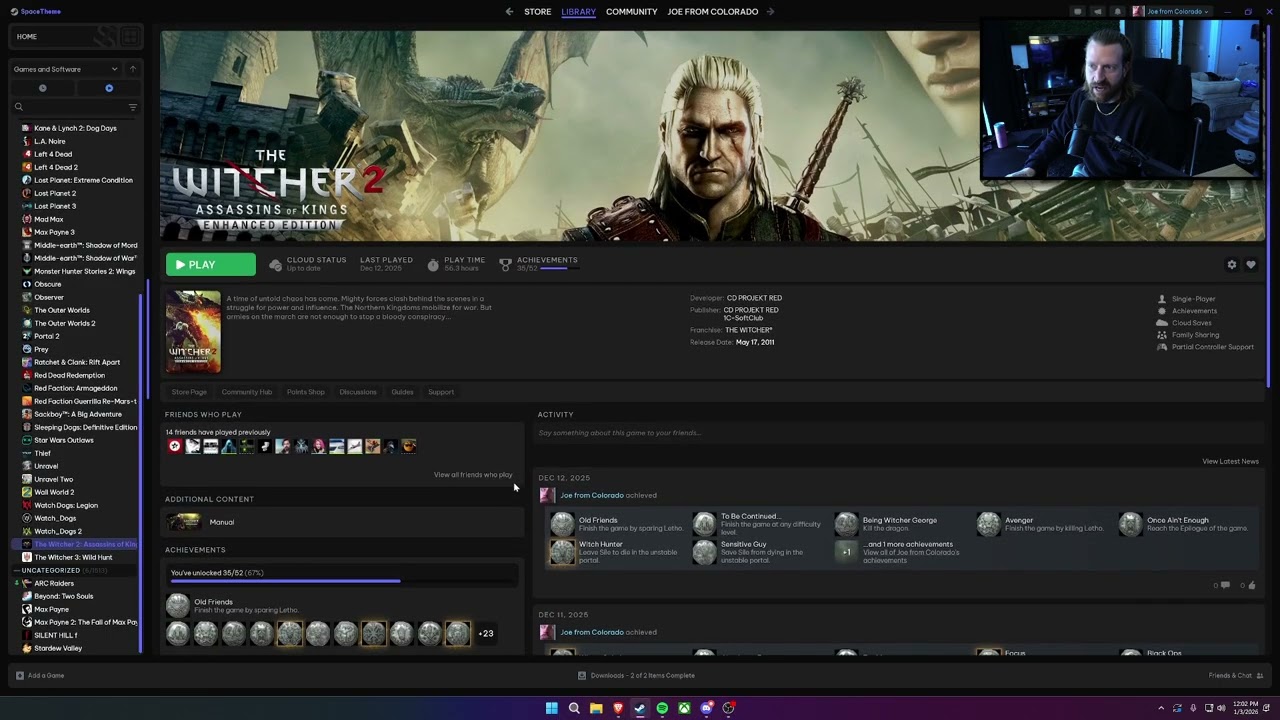Open the Community Hub link
1280x720 pixels.
(247, 392)
